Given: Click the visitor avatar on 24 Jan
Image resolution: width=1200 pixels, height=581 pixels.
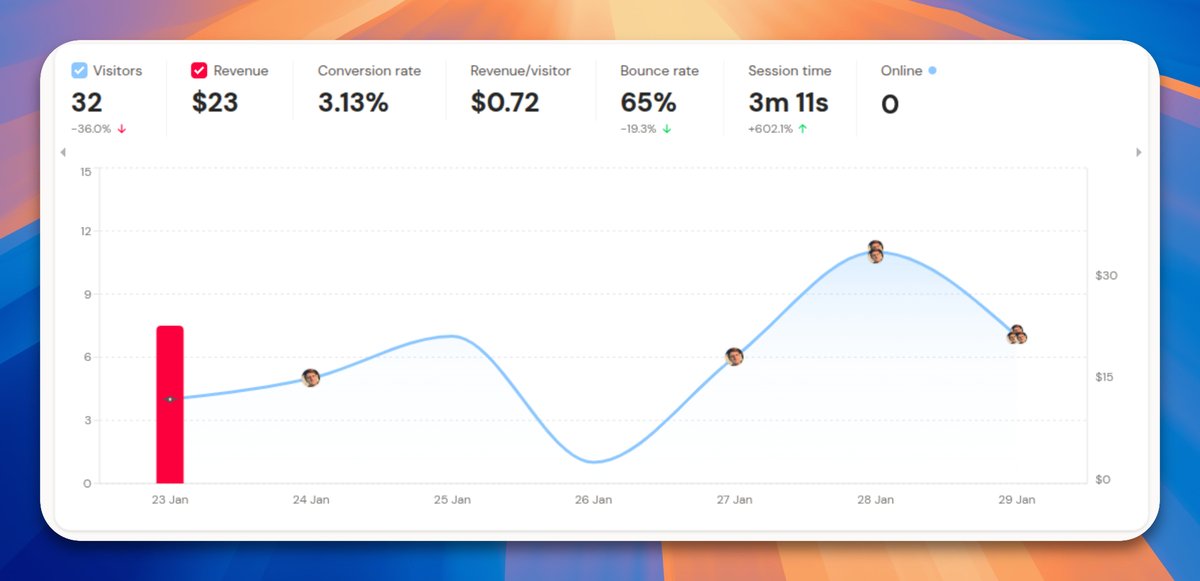Looking at the screenshot, I should point(311,378).
